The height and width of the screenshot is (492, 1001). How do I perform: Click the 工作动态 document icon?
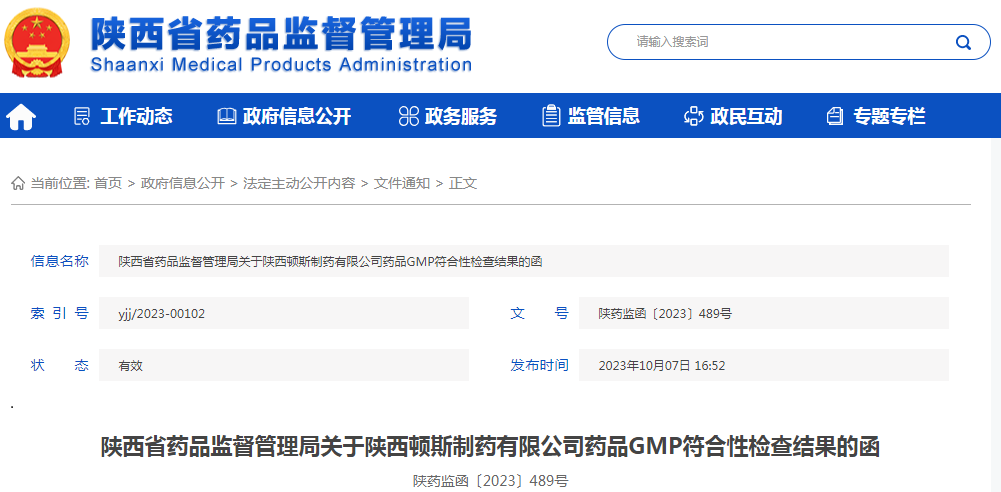[82, 116]
